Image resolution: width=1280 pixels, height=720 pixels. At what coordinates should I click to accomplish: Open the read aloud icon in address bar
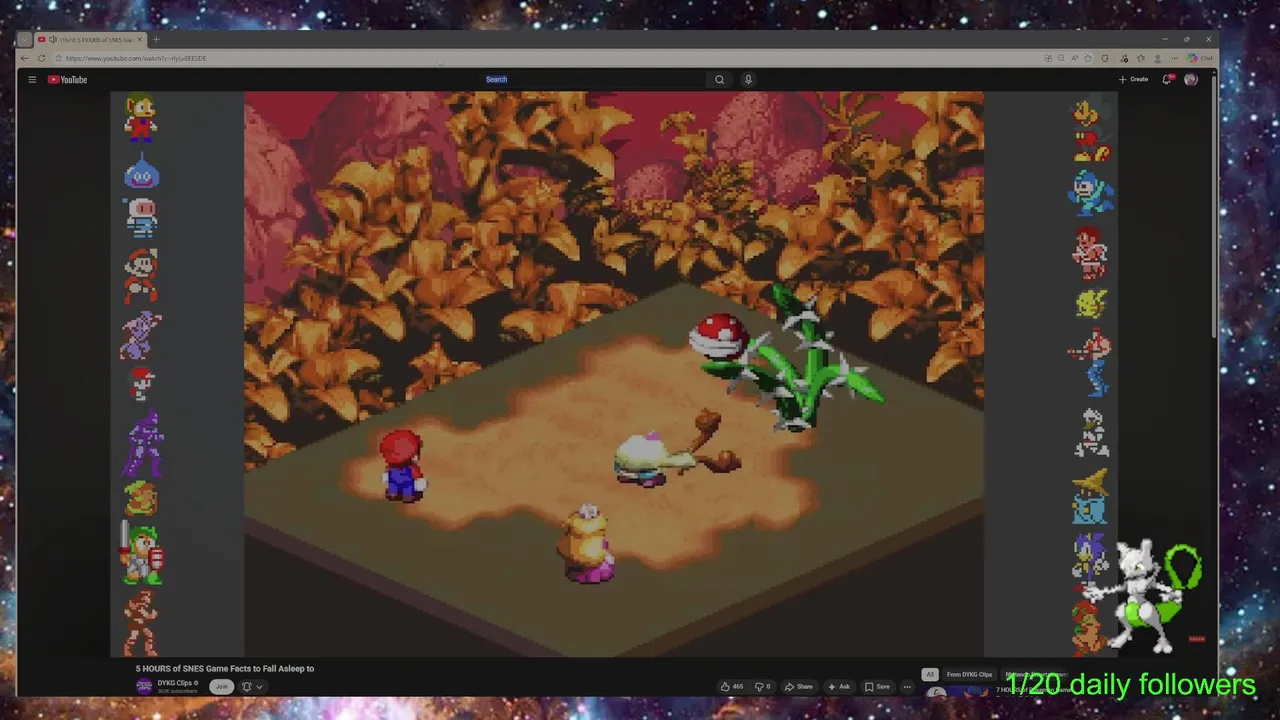(1074, 58)
